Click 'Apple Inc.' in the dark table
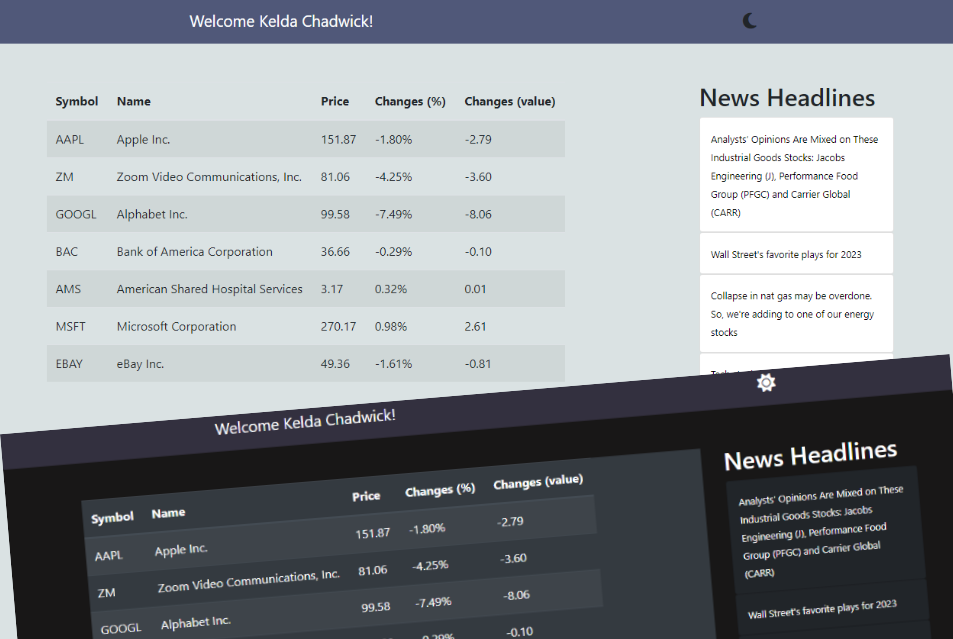The width and height of the screenshot is (953, 639). [181, 550]
